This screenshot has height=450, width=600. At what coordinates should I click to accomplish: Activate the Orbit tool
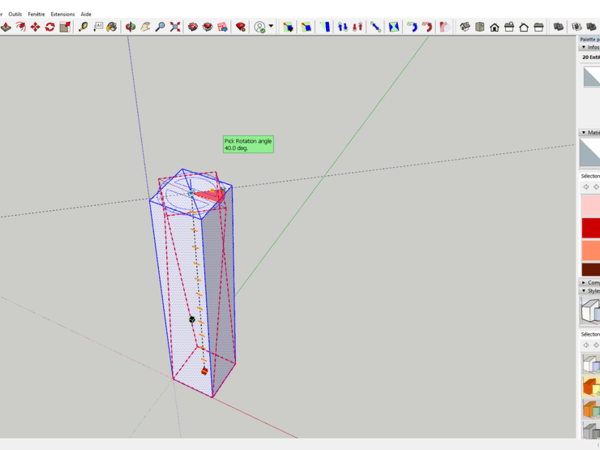click(x=130, y=27)
